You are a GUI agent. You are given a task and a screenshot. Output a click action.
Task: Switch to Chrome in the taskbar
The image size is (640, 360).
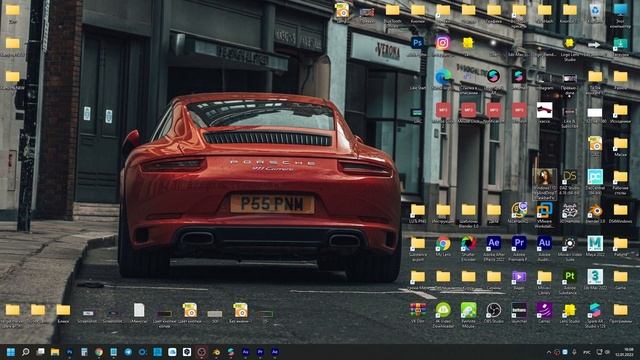pos(99,352)
